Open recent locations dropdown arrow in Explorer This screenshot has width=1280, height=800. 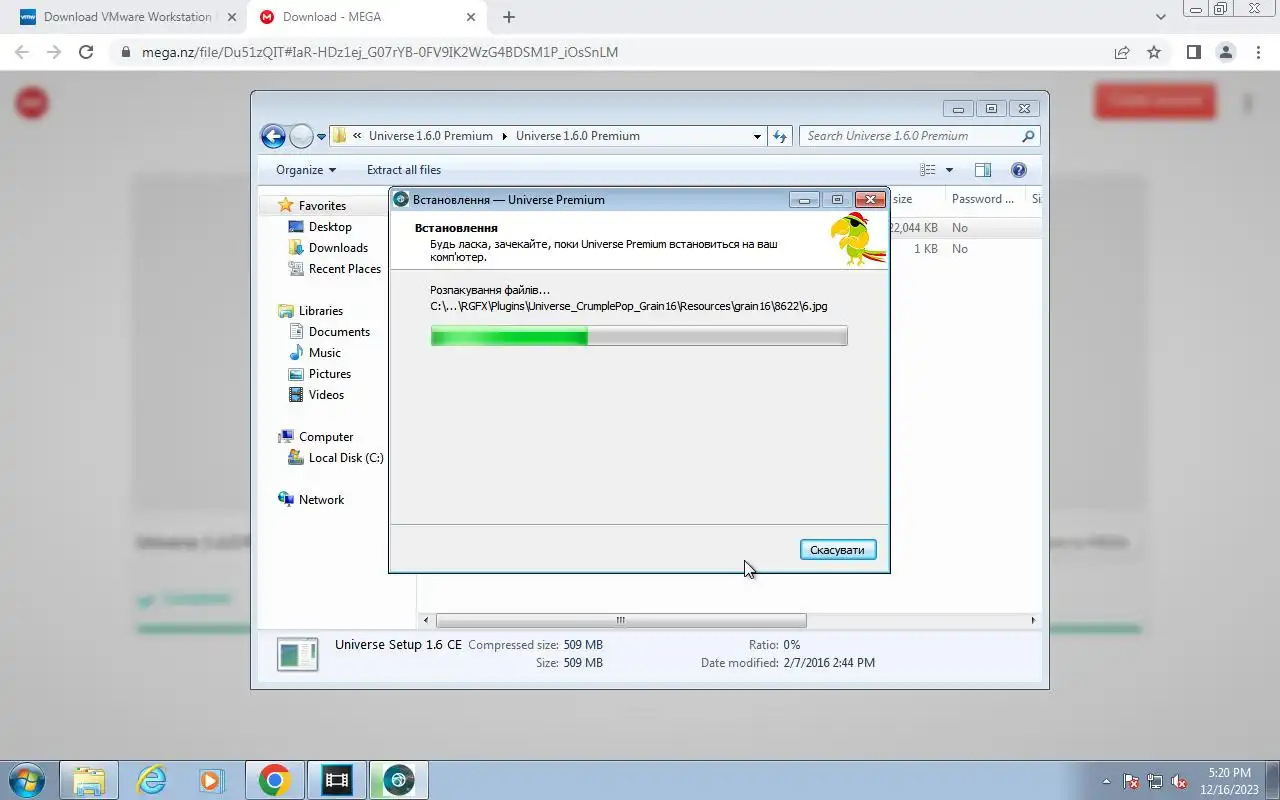pos(321,137)
